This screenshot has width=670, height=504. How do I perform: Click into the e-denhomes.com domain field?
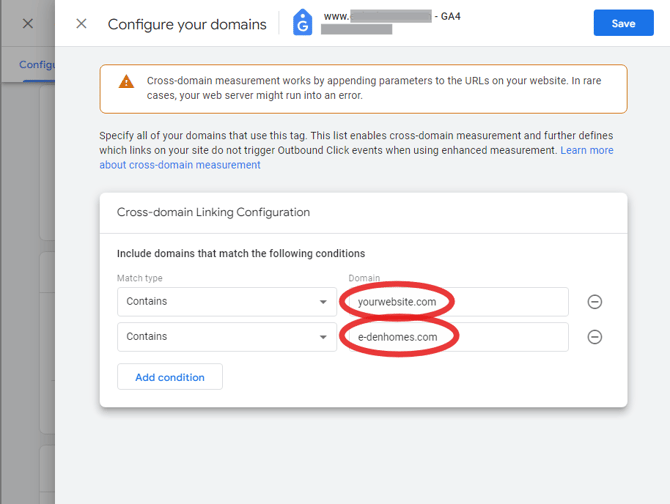pos(455,337)
